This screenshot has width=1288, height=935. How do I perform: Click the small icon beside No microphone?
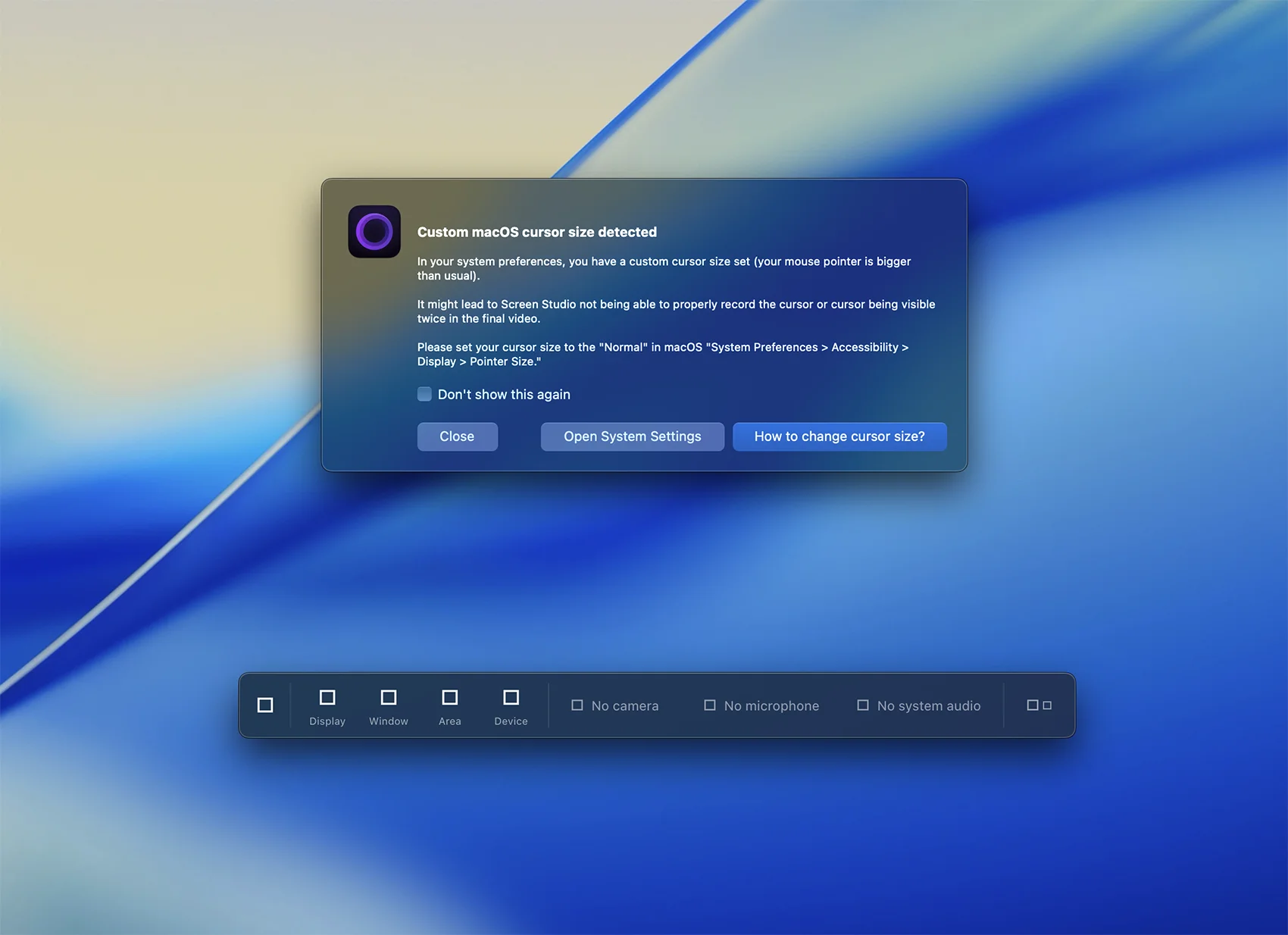pos(710,705)
